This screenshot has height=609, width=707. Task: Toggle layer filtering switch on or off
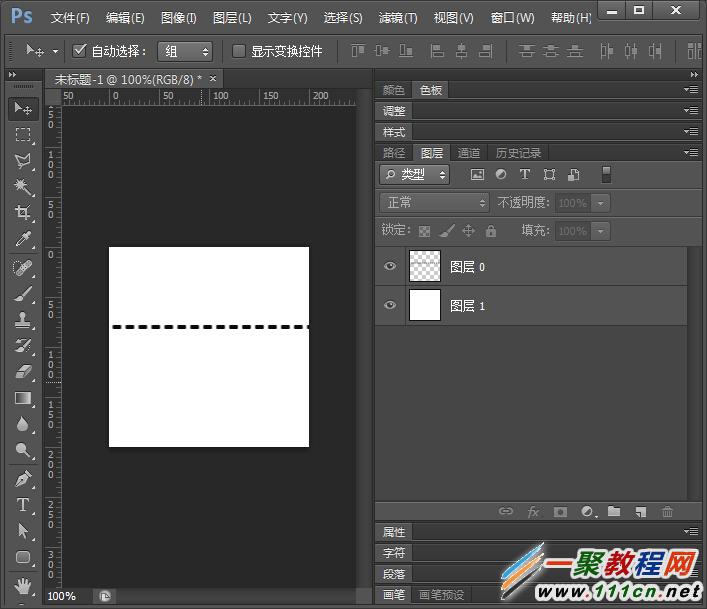[x=606, y=174]
